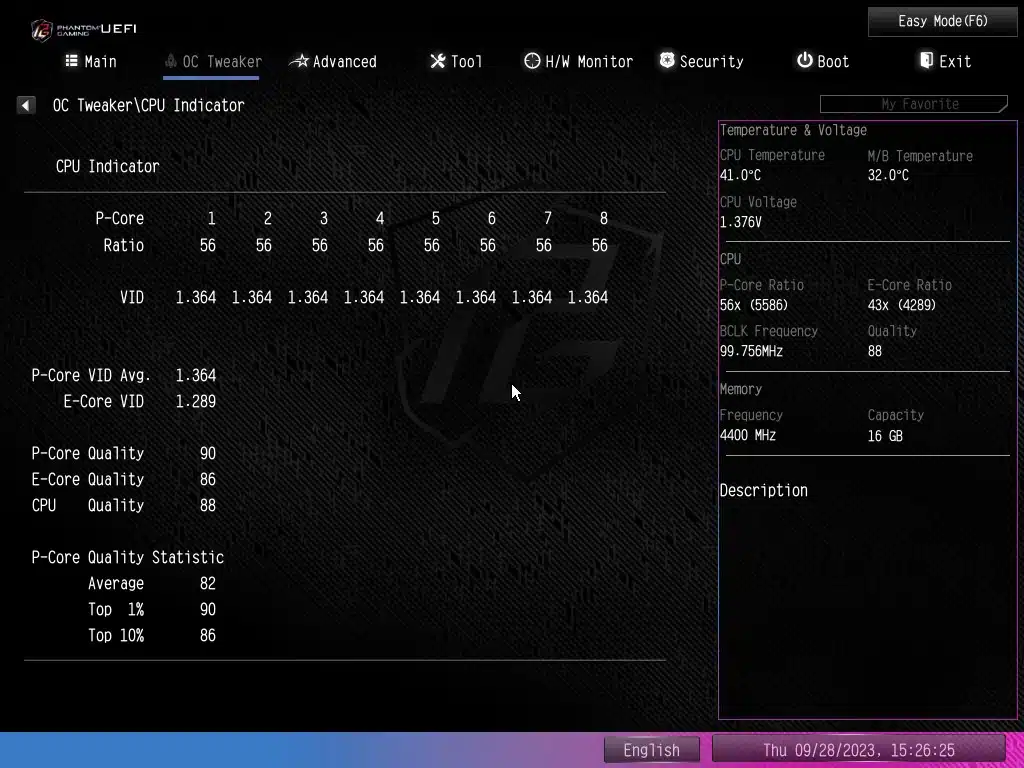Select the P-Core VID Avg. row
The width and height of the screenshot is (1024, 768).
pos(123,375)
